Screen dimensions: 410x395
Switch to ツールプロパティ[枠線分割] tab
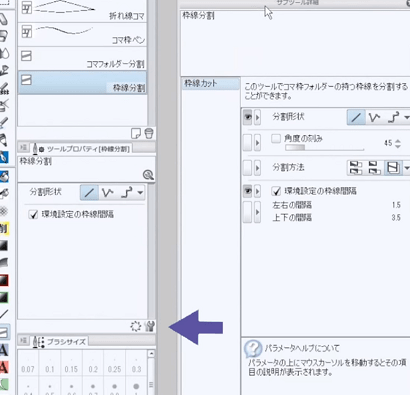click(81, 148)
